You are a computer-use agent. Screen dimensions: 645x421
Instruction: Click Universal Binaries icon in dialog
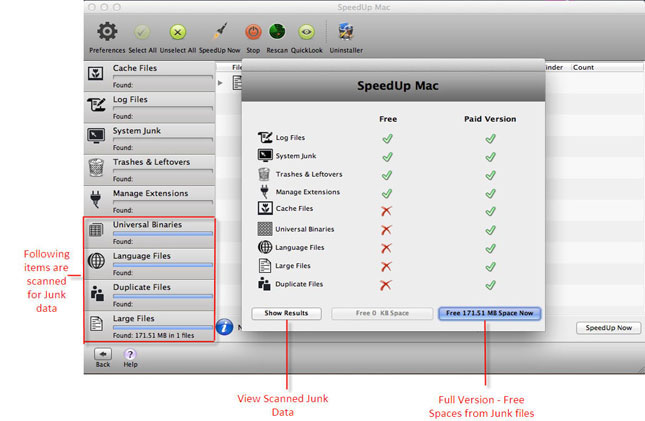click(265, 229)
